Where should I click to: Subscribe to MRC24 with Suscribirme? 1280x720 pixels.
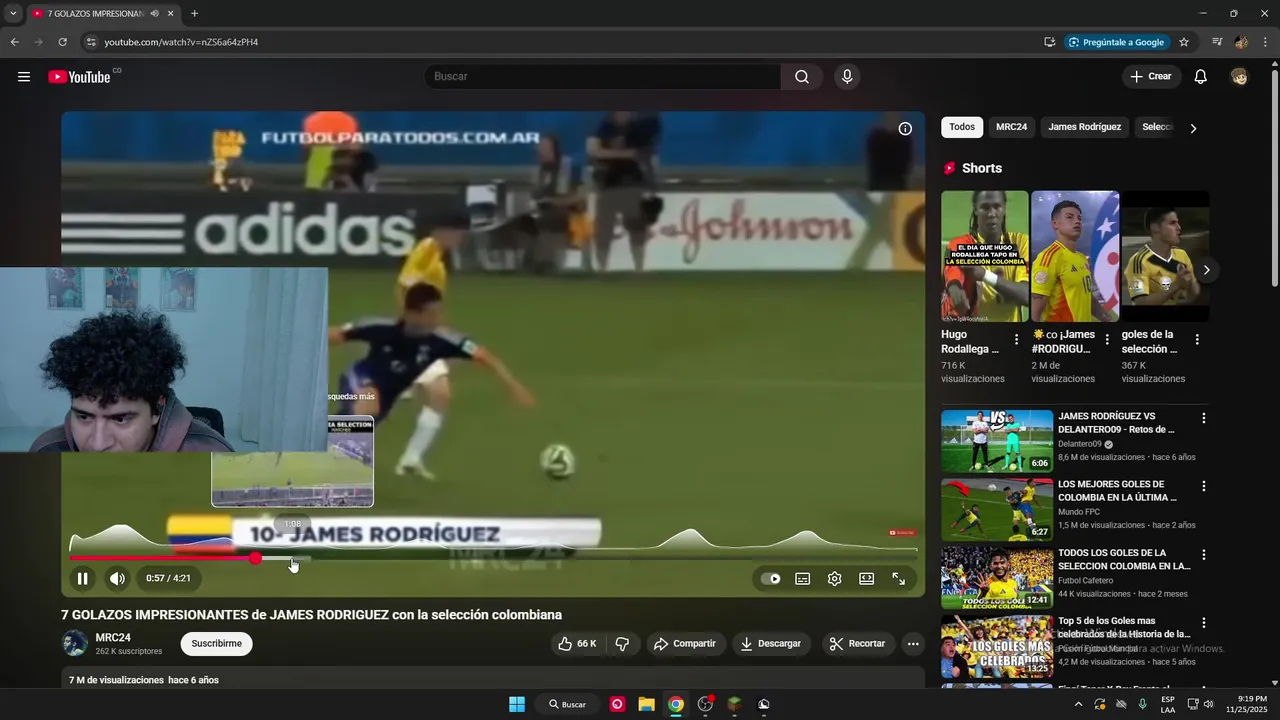(x=216, y=644)
